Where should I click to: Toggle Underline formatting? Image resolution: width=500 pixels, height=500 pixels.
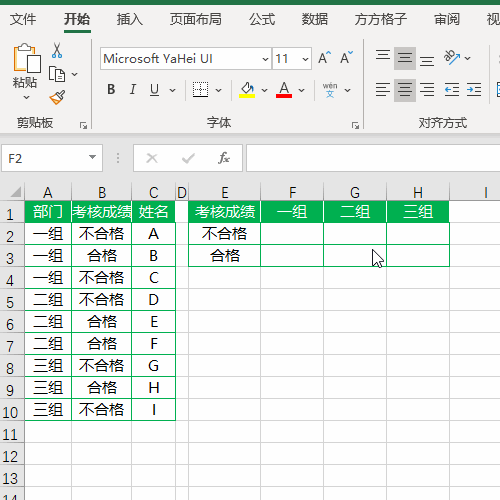point(154,90)
